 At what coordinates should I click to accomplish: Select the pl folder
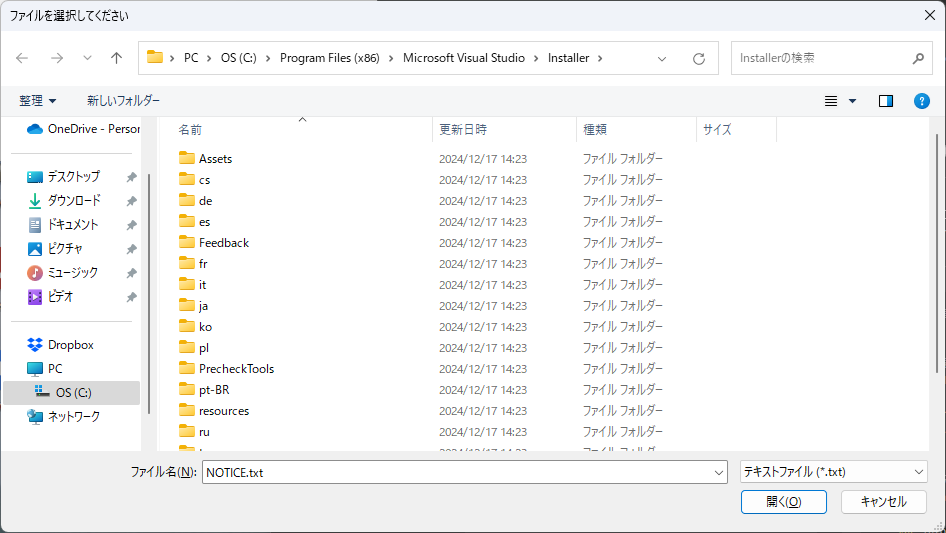[x=203, y=348]
